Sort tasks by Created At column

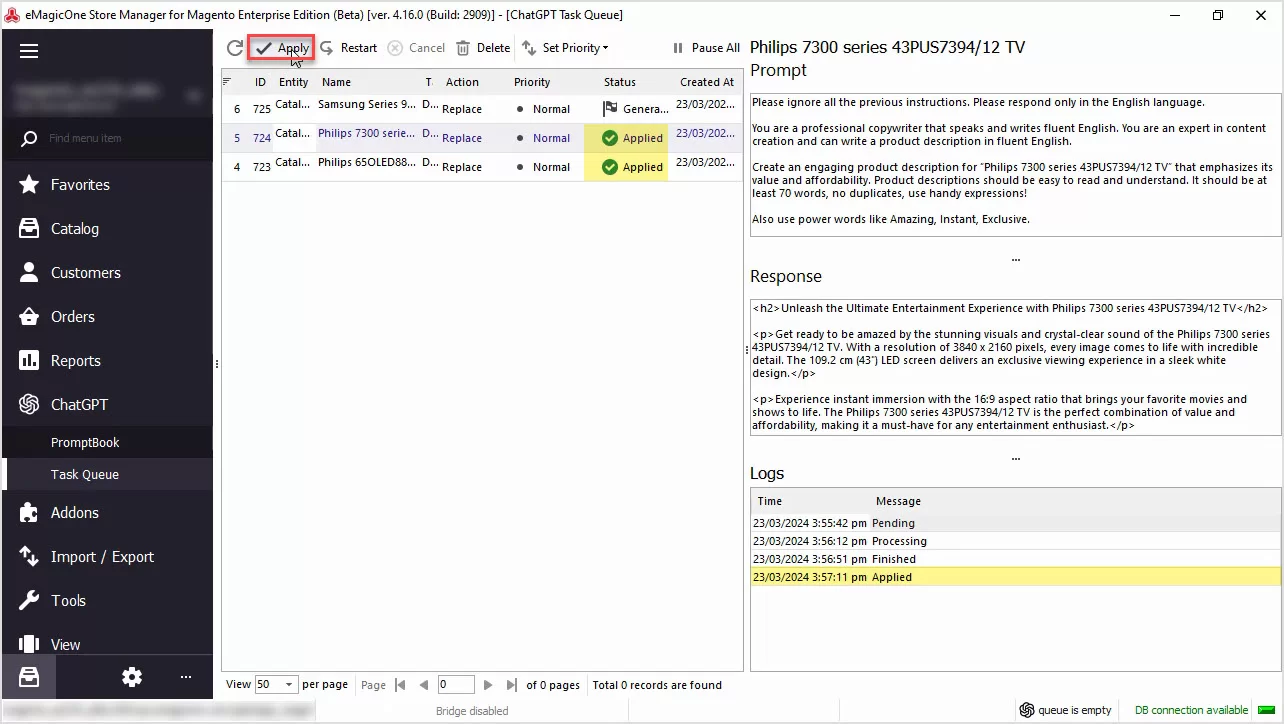point(706,82)
